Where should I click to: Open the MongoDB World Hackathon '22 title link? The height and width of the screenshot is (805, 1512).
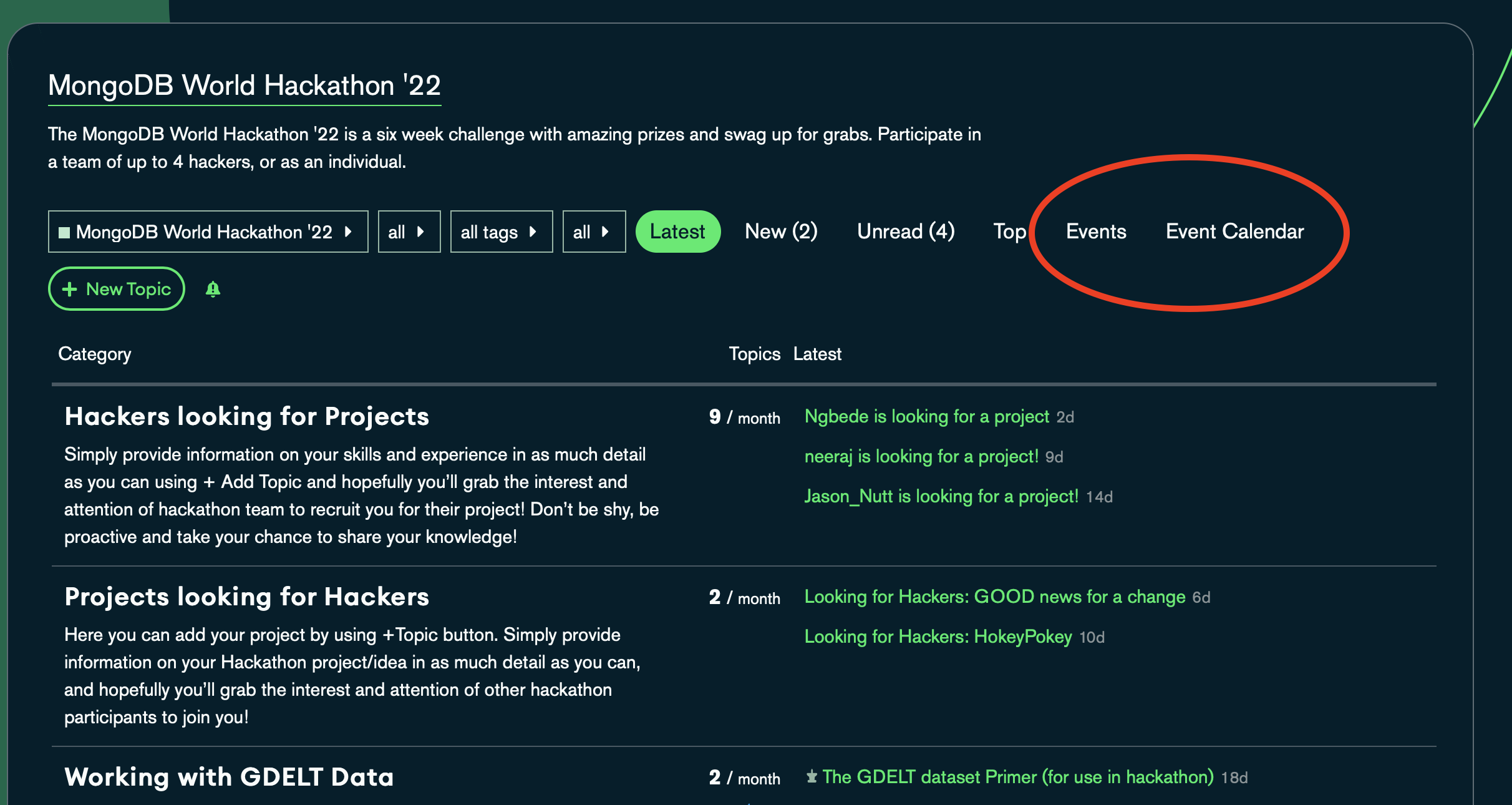tap(245, 85)
